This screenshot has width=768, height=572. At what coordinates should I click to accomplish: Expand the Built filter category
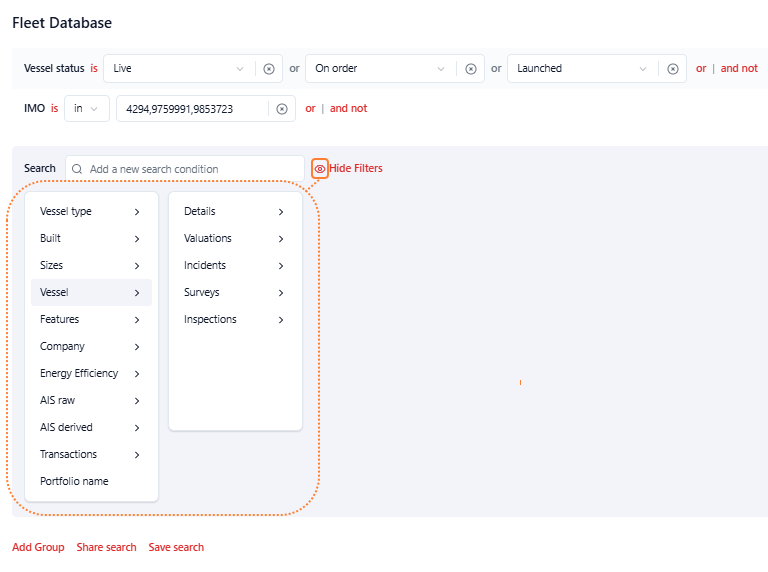pos(91,238)
